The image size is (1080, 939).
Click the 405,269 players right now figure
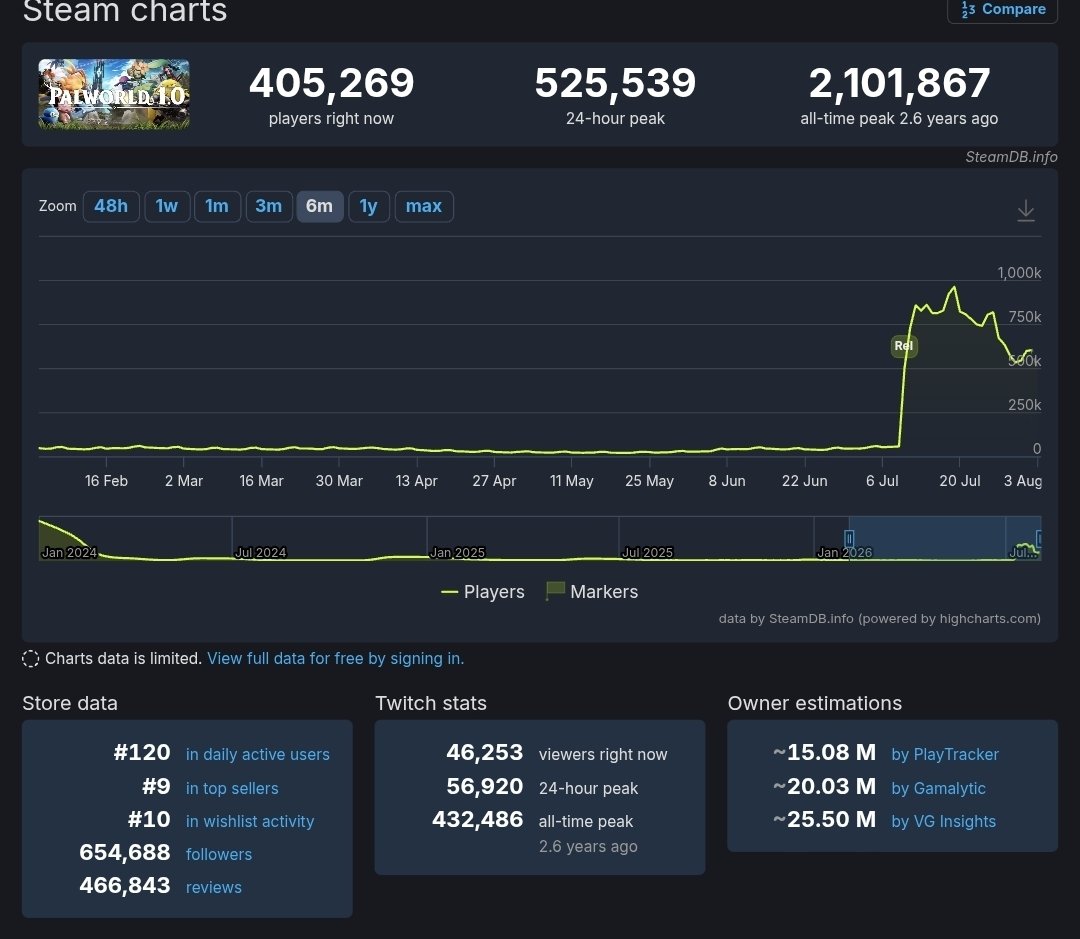[331, 83]
